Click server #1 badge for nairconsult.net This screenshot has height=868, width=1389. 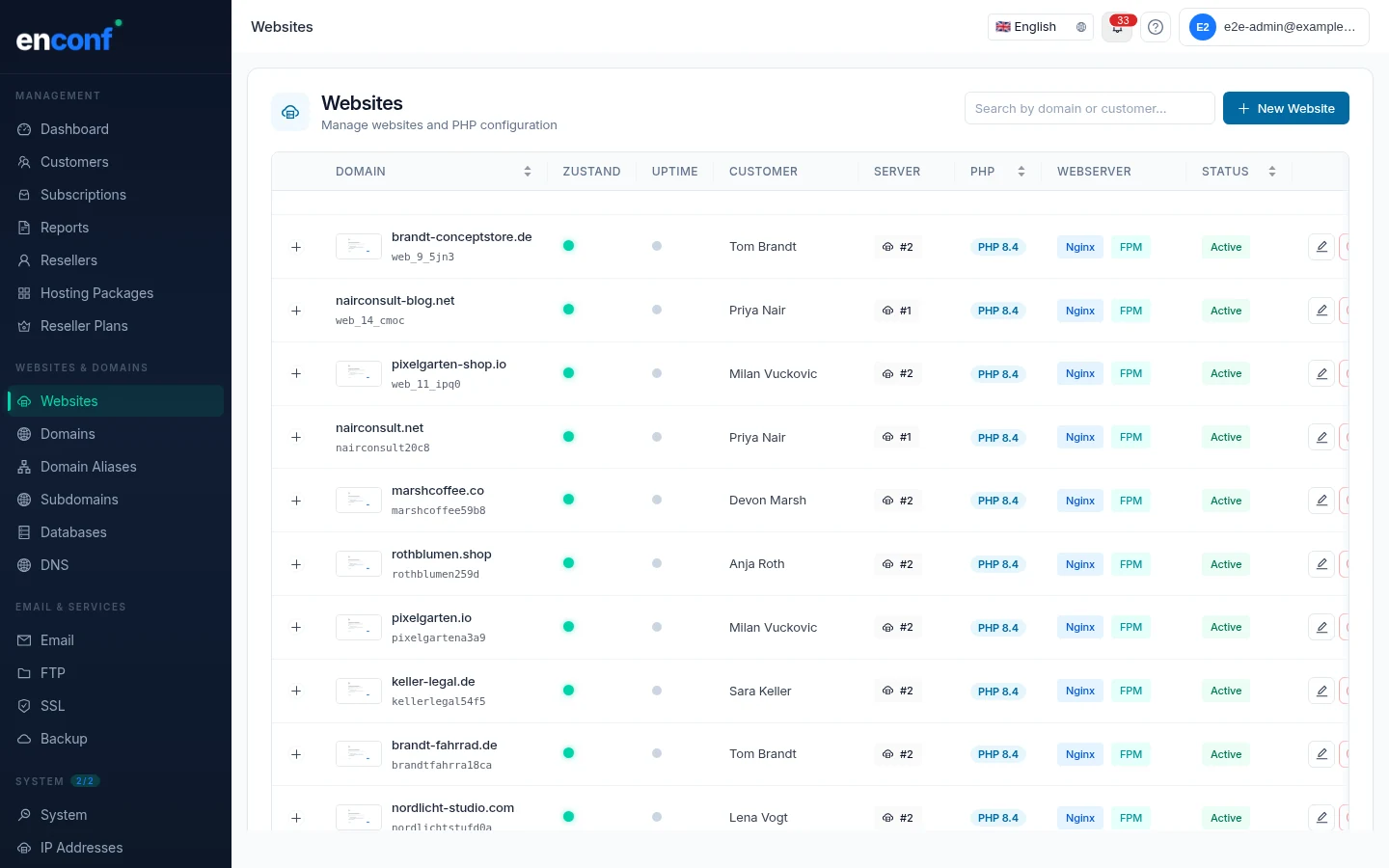(x=897, y=437)
